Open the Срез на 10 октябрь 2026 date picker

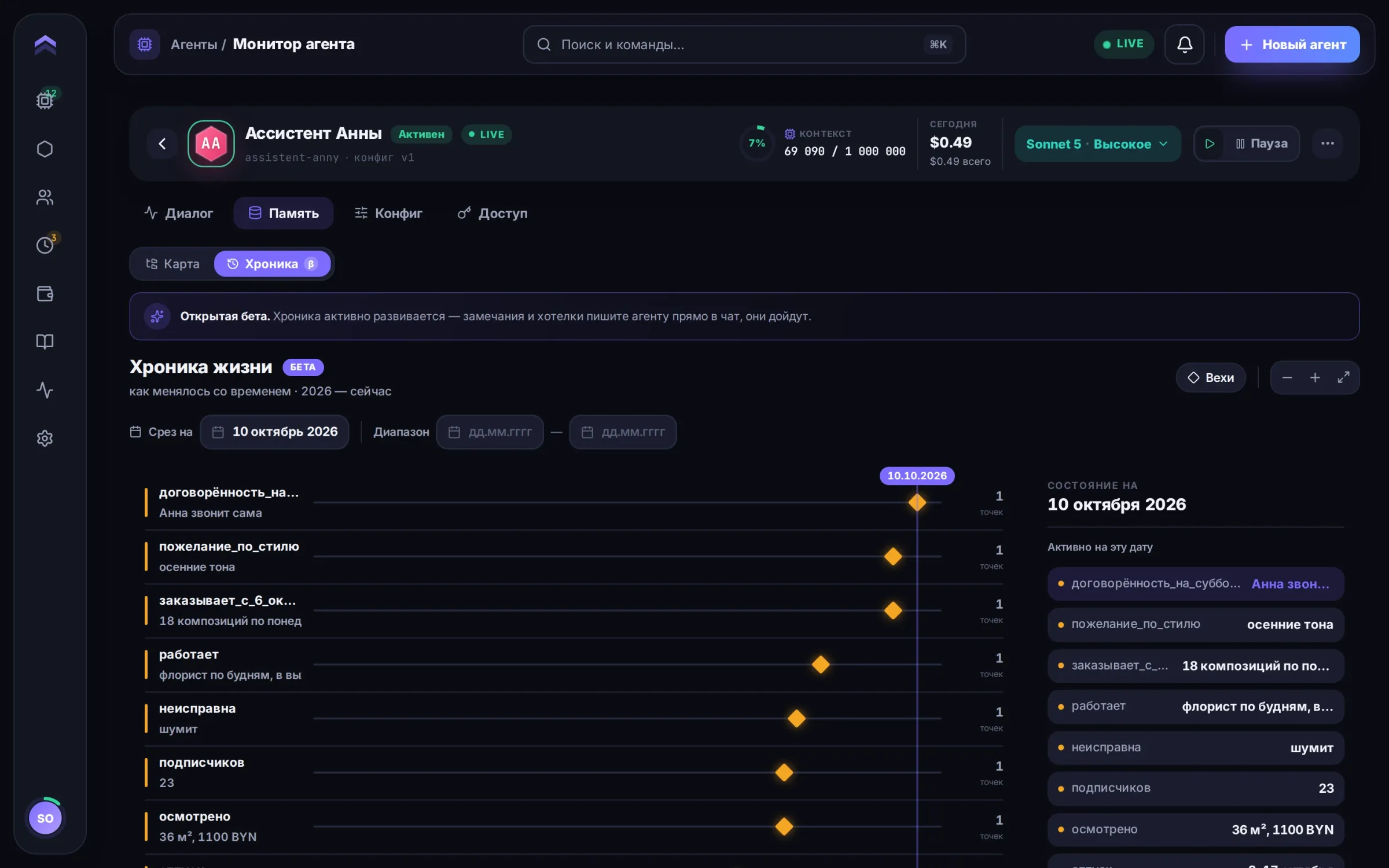pyautogui.click(x=274, y=432)
